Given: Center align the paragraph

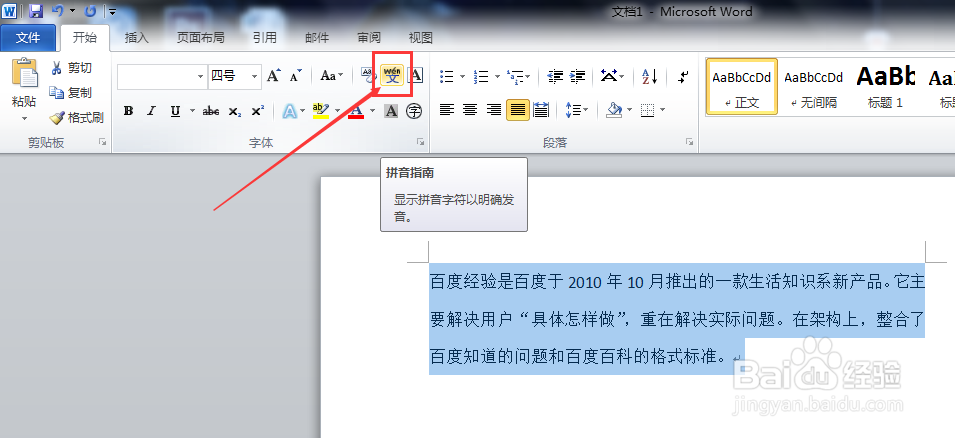Looking at the screenshot, I should (x=470, y=110).
